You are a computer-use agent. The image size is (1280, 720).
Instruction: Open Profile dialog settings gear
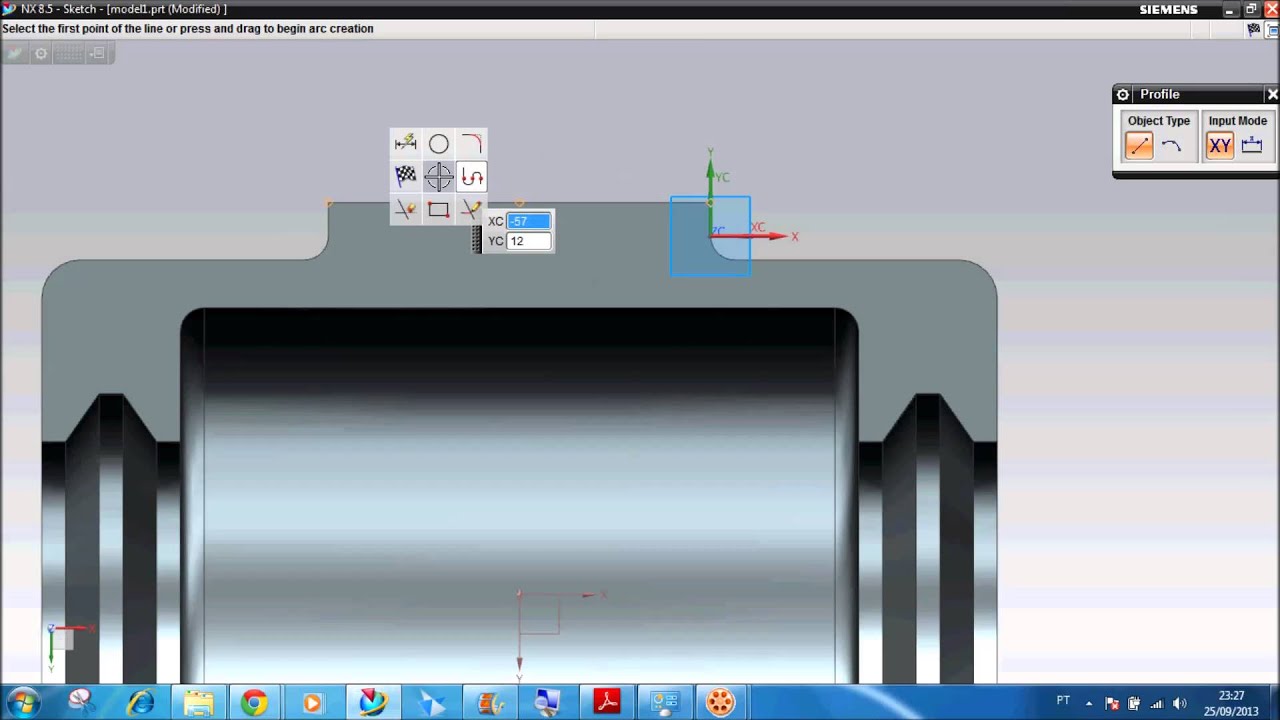click(1123, 95)
